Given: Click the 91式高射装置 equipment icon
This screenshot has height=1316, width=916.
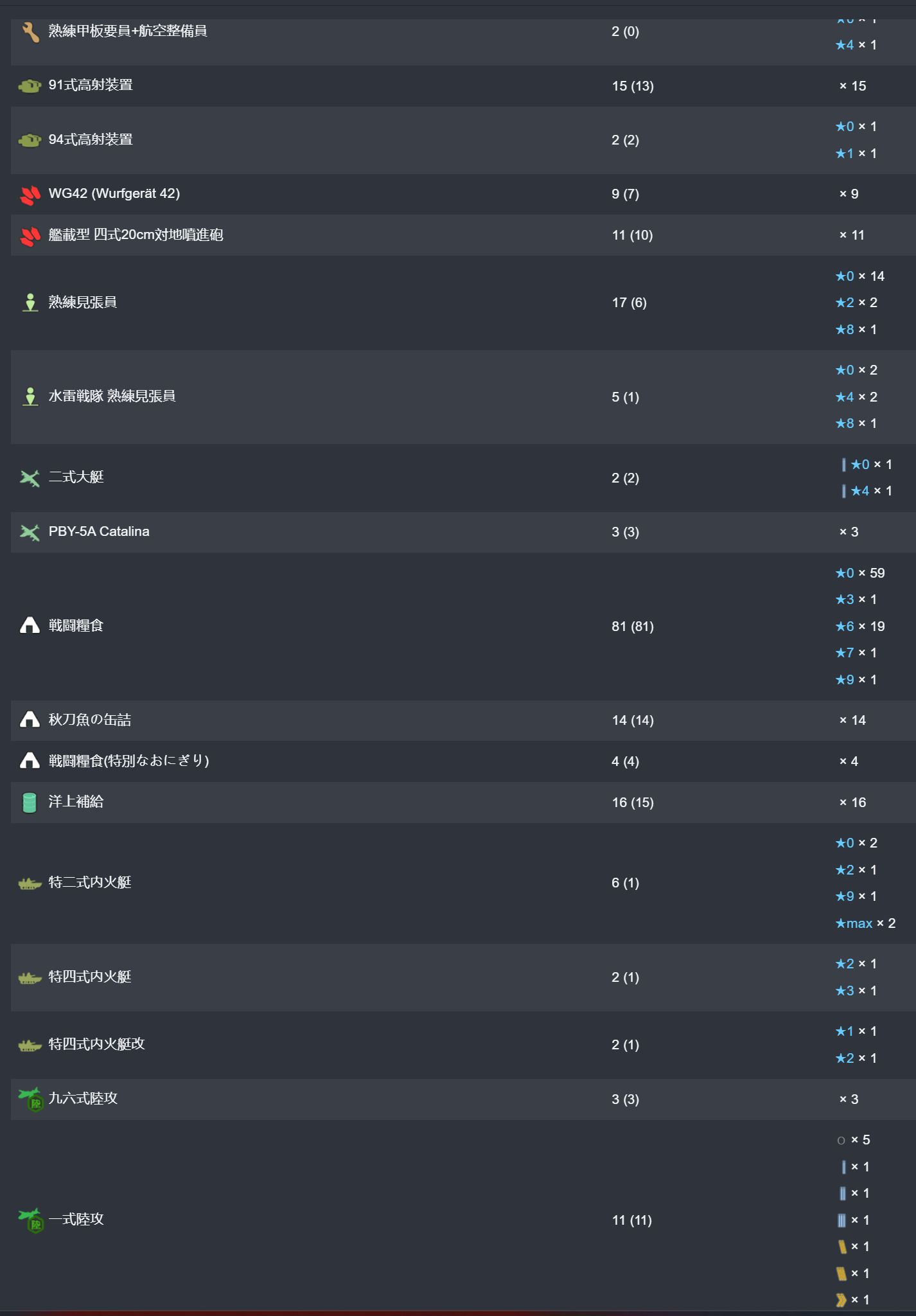Looking at the screenshot, I should tap(30, 85).
